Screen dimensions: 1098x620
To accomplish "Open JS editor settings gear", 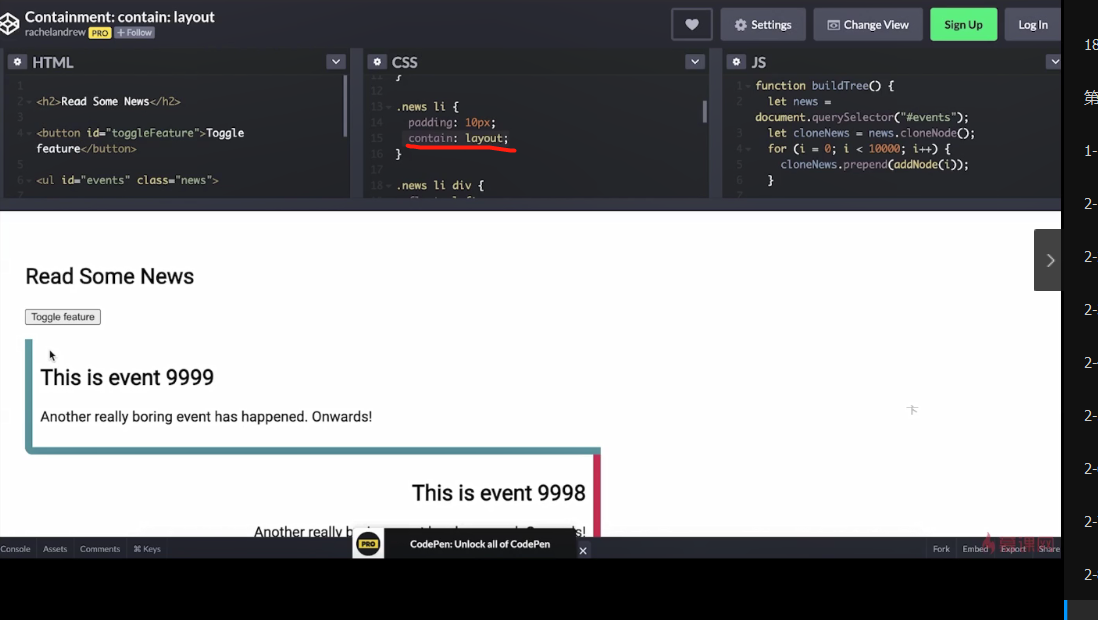I will (736, 62).
